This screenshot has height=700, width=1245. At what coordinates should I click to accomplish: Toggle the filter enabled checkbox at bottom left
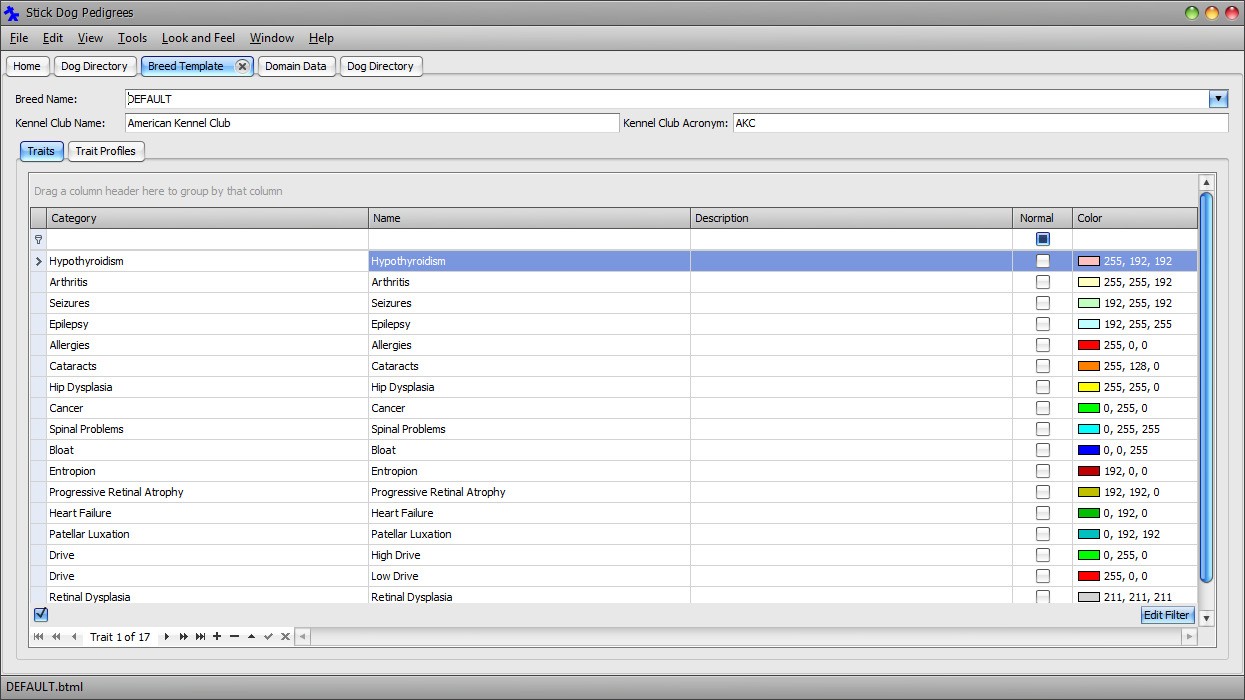(x=41, y=614)
